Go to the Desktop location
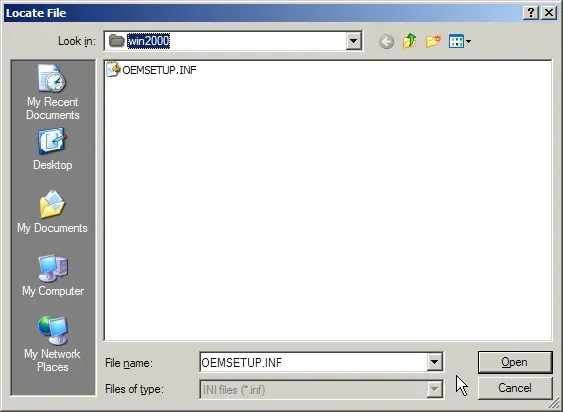This screenshot has width=563, height=412. (53, 149)
